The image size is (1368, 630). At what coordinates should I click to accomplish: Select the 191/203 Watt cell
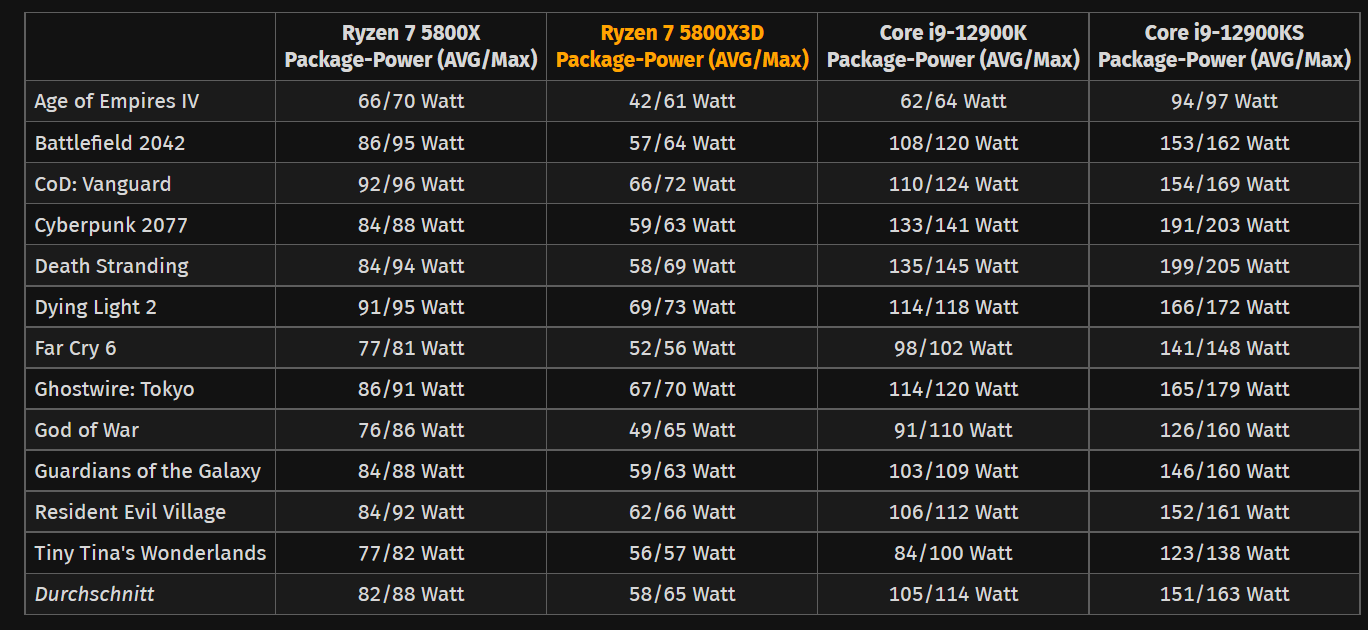click(x=1224, y=225)
